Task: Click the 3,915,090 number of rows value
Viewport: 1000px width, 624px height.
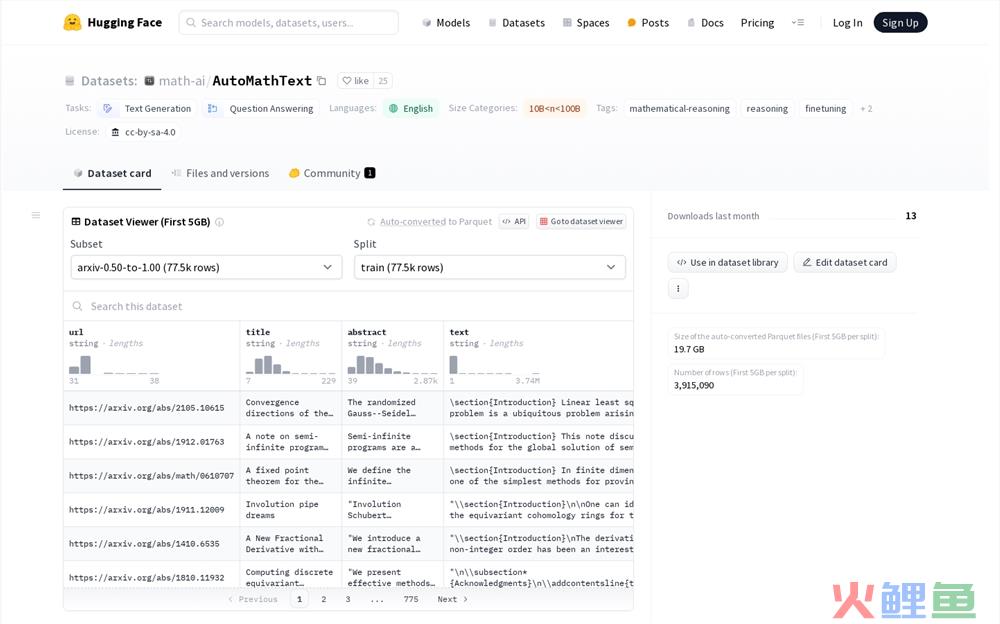Action: [x=694, y=385]
